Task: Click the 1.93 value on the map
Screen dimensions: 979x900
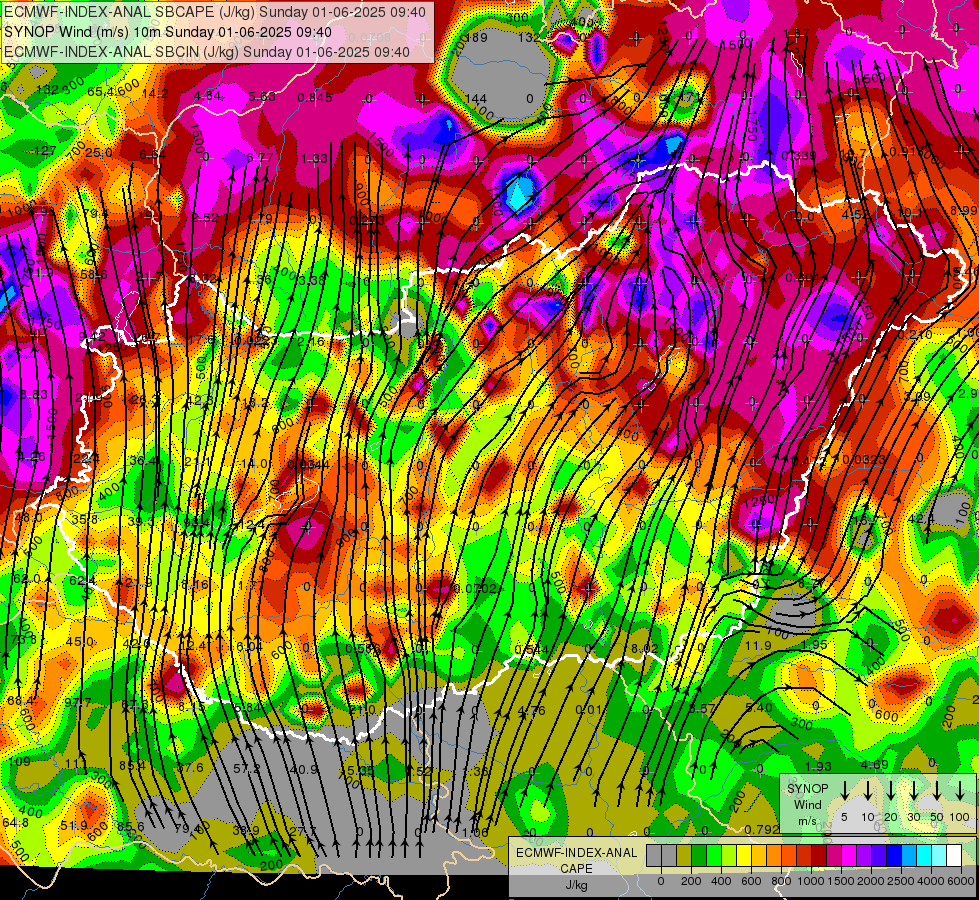Action: pyautogui.click(x=818, y=767)
